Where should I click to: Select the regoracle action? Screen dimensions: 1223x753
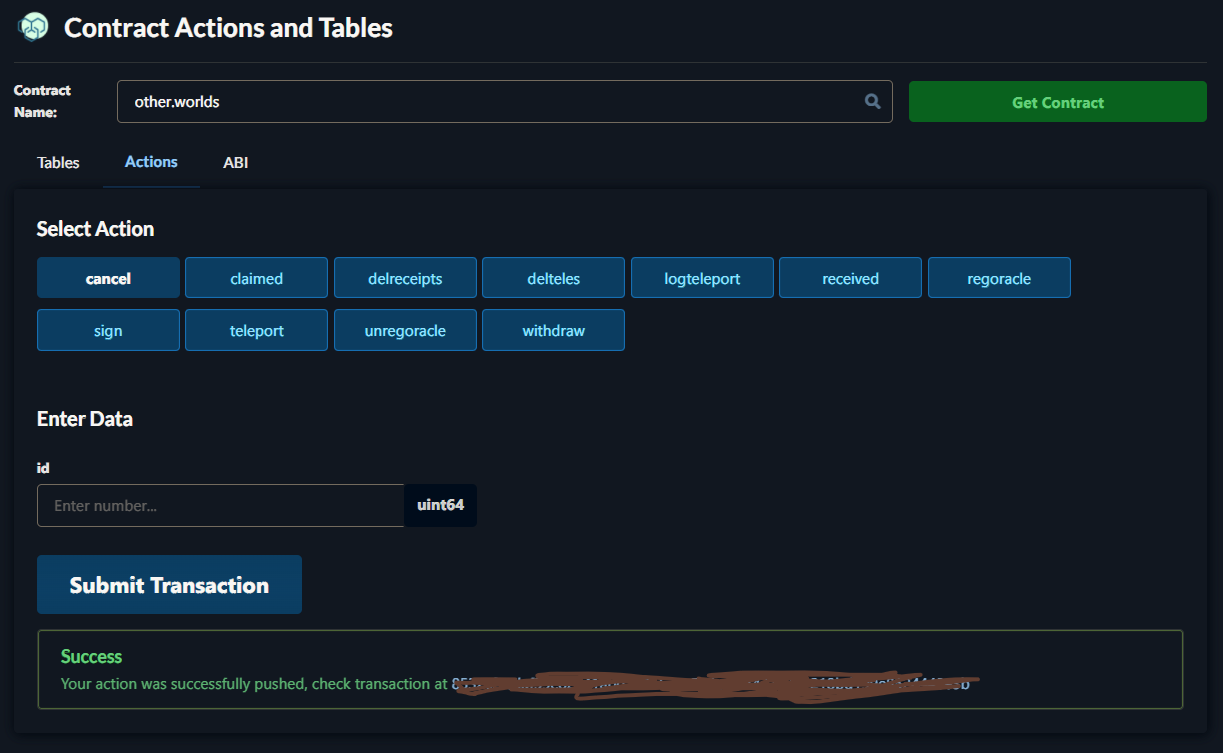point(999,278)
